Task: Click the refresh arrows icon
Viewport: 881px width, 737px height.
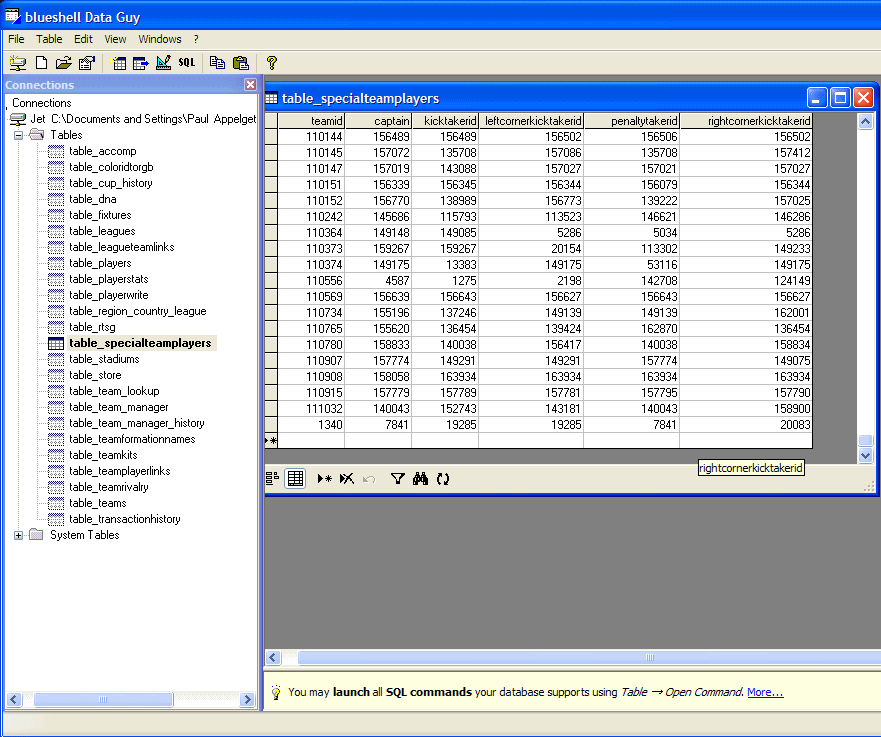Action: point(443,479)
